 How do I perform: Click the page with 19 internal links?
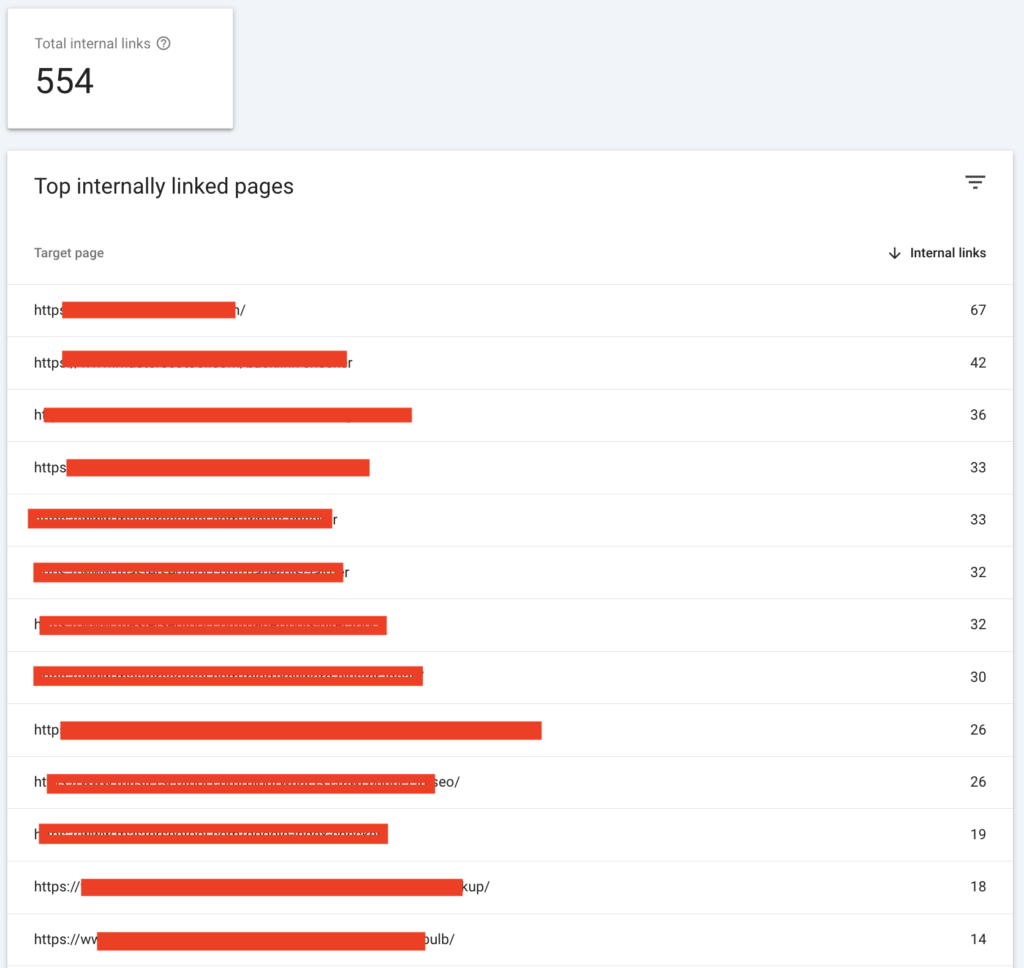[x=212, y=833]
